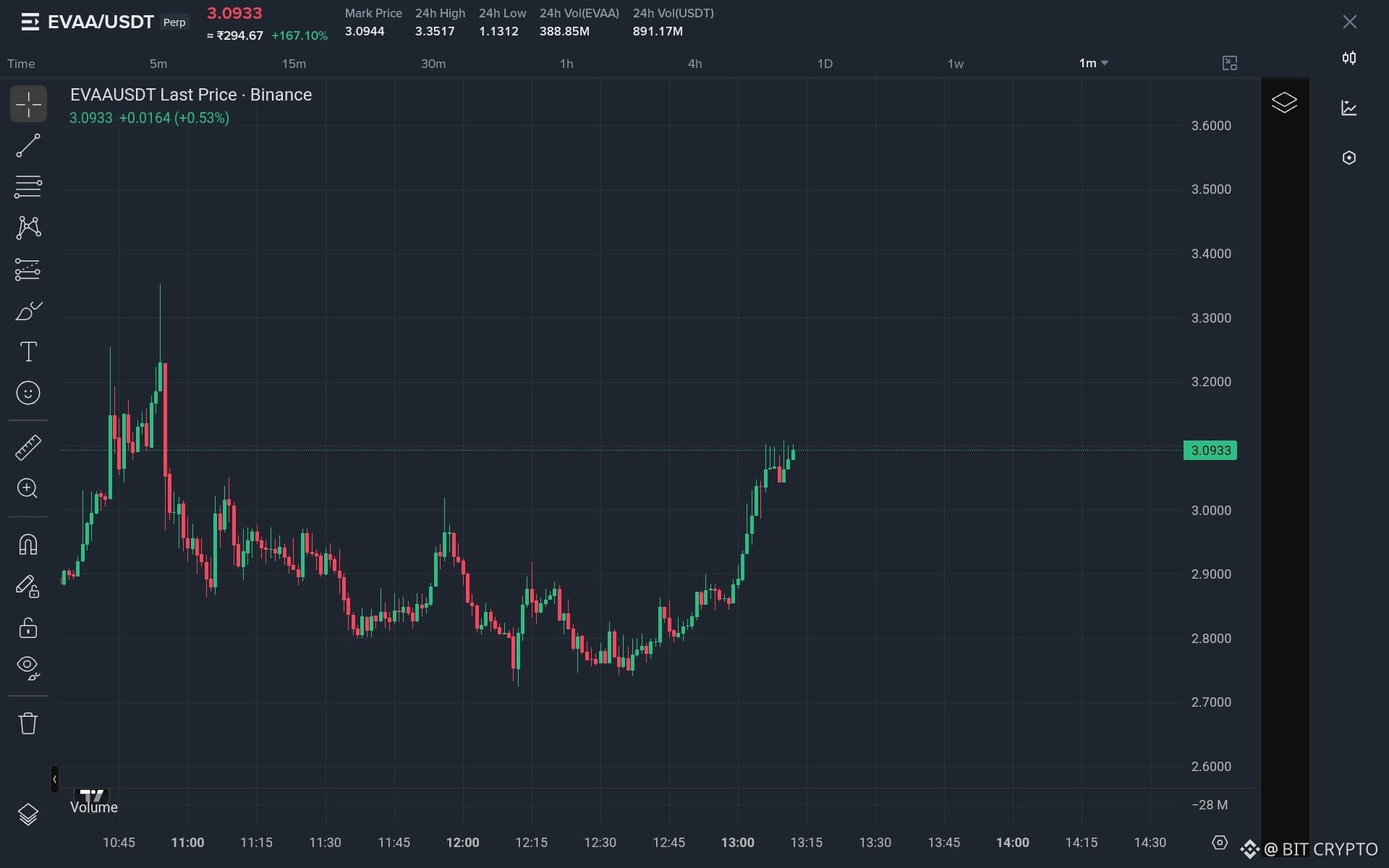Image resolution: width=1389 pixels, height=868 pixels.
Task: Select the 30m timeframe
Action: tap(433, 64)
